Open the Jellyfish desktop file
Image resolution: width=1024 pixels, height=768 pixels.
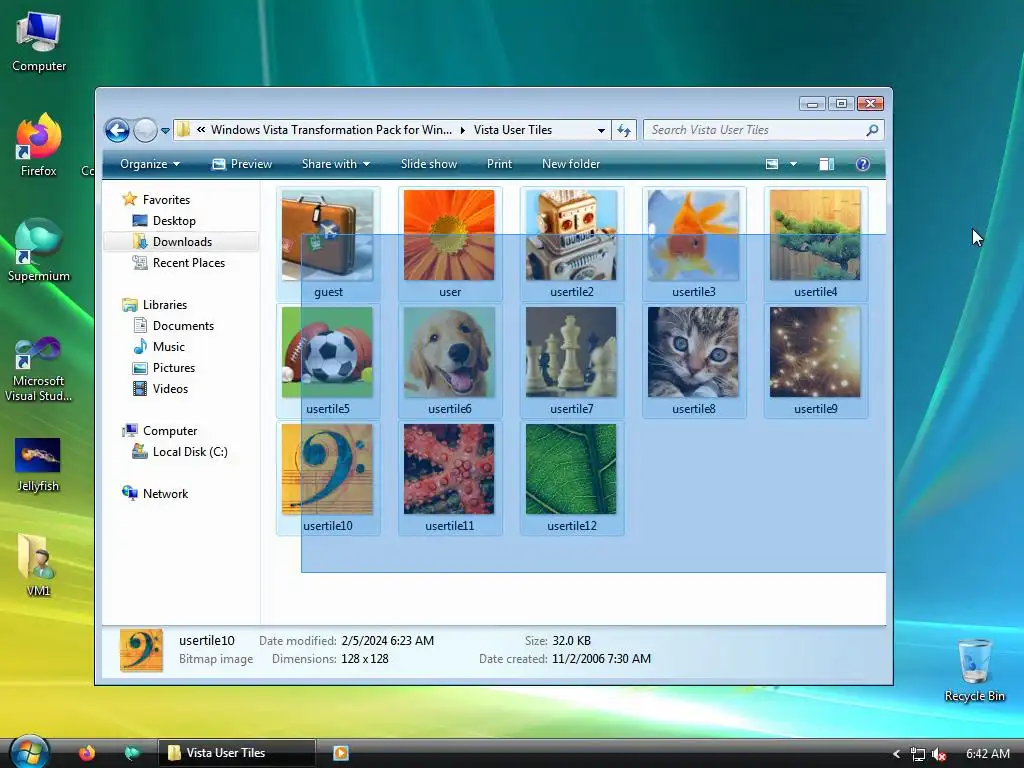click(x=38, y=465)
